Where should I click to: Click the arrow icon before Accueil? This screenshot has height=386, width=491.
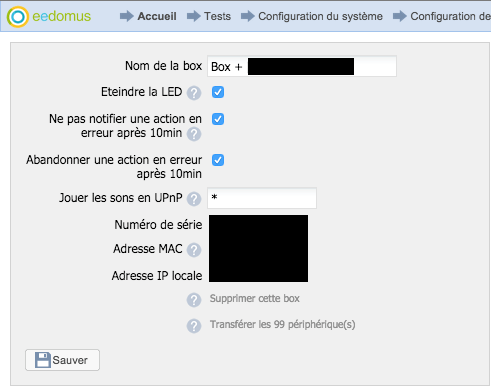pos(127,16)
